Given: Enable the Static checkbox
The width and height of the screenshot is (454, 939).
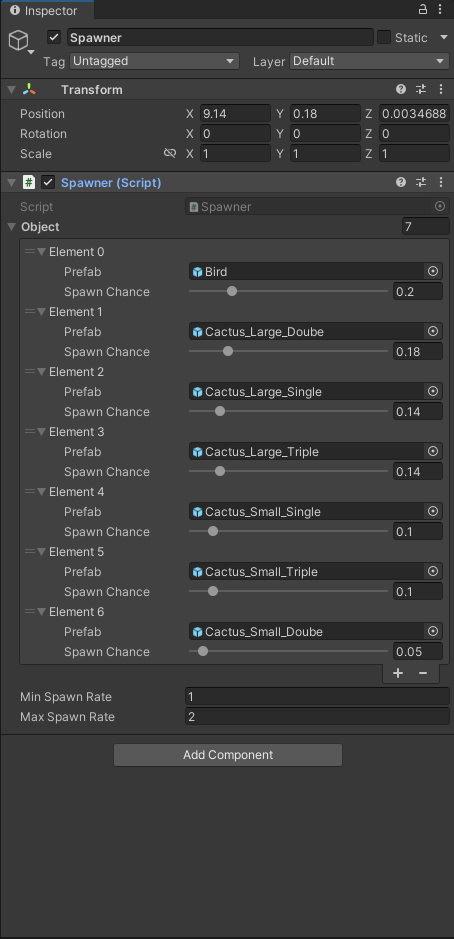Looking at the screenshot, I should pyautogui.click(x=384, y=37).
